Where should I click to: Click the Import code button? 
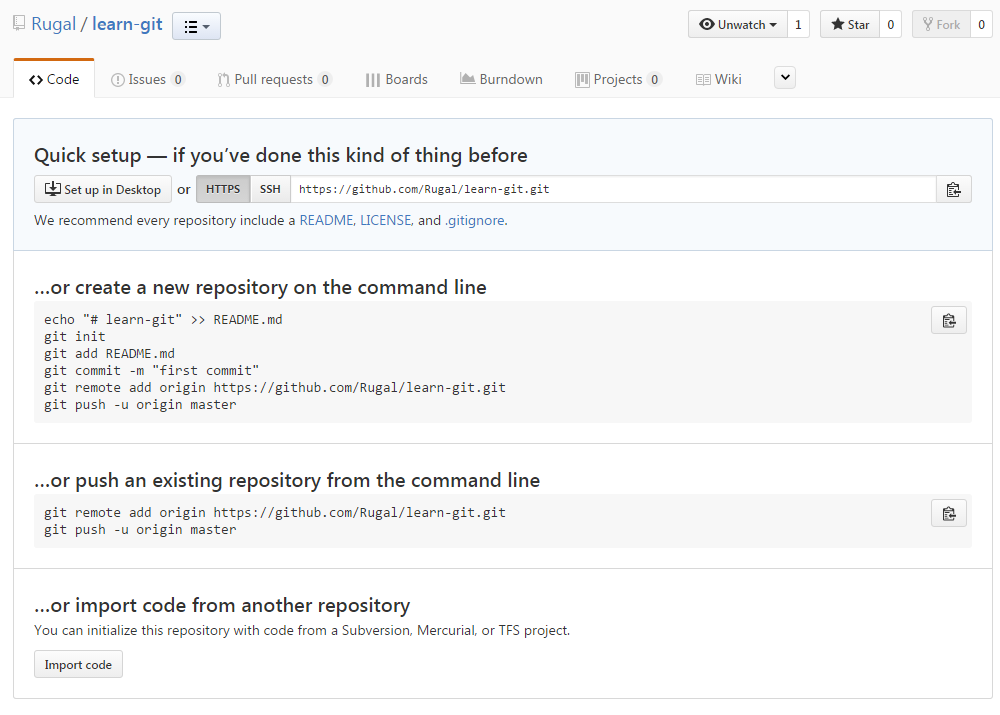(78, 665)
